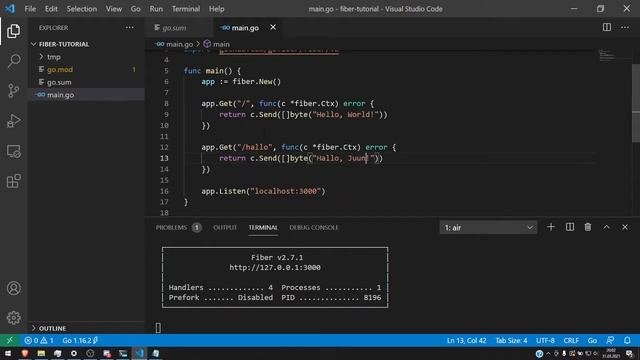Open the Remote Explorer view
This screenshot has width=640, height=360.
pos(13,151)
